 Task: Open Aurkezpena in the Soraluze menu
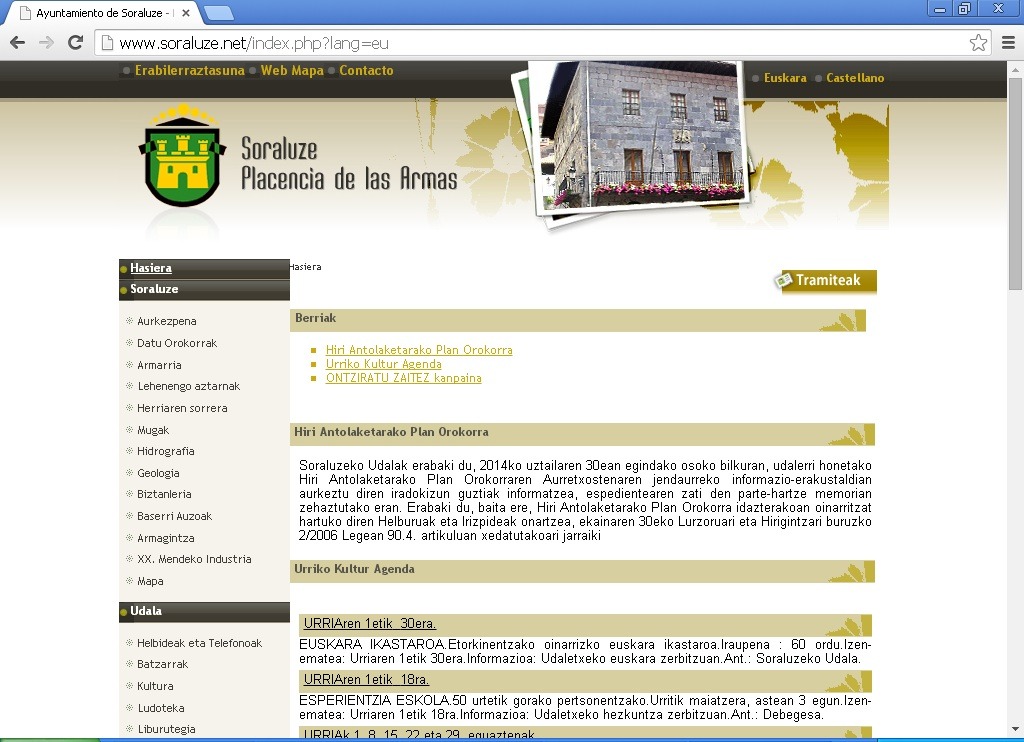[166, 322]
